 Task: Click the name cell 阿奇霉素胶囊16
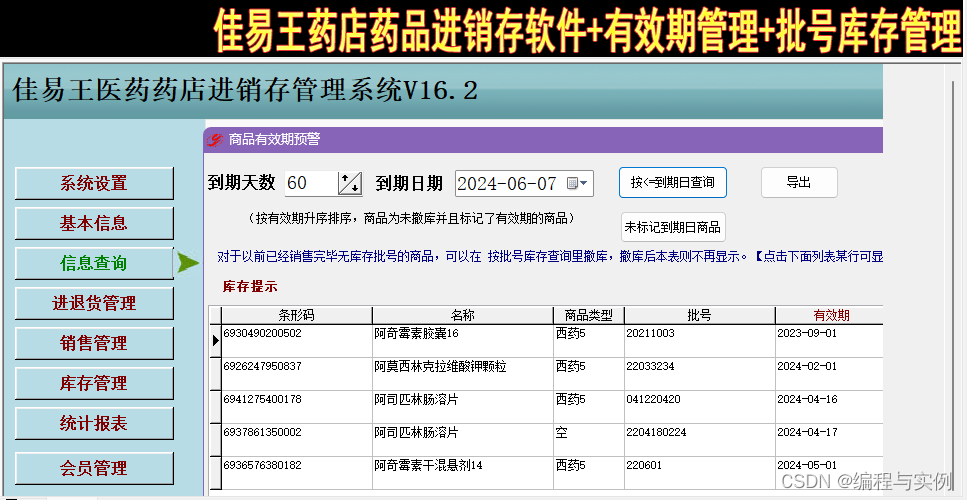463,340
